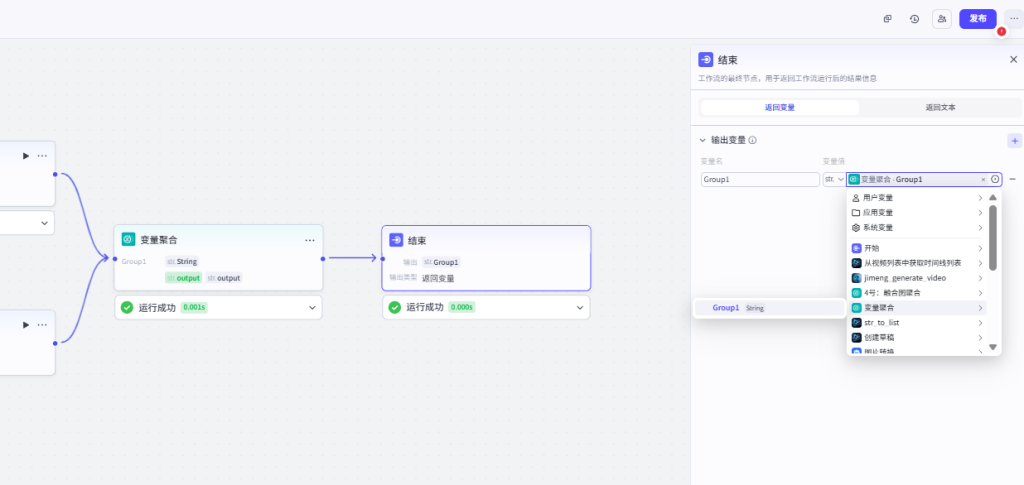The width and height of the screenshot is (1024, 485).
Task: Clear the selected 变量聚合 Group1 value
Action: tap(983, 180)
